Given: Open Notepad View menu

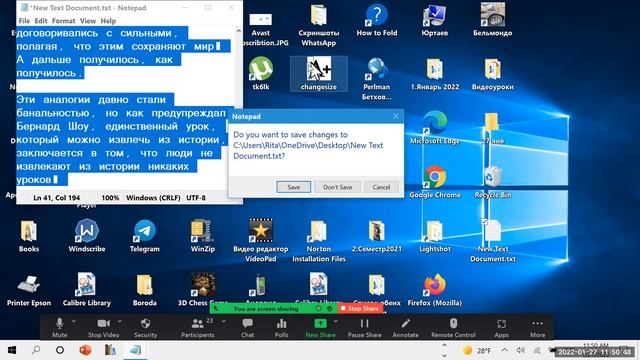Looking at the screenshot, I should pyautogui.click(x=88, y=21).
